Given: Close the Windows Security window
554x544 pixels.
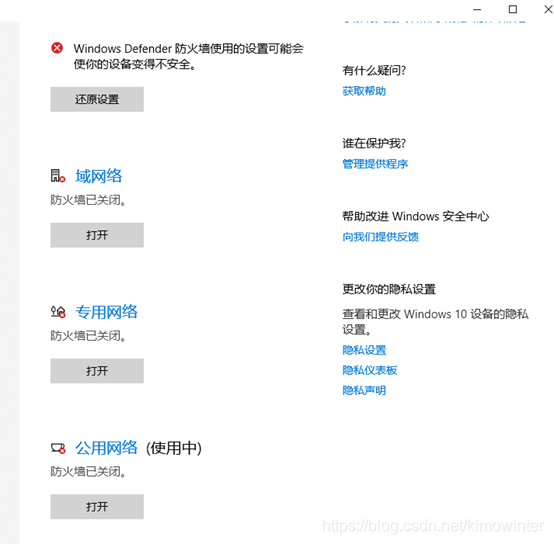Looking at the screenshot, I should point(548,9).
